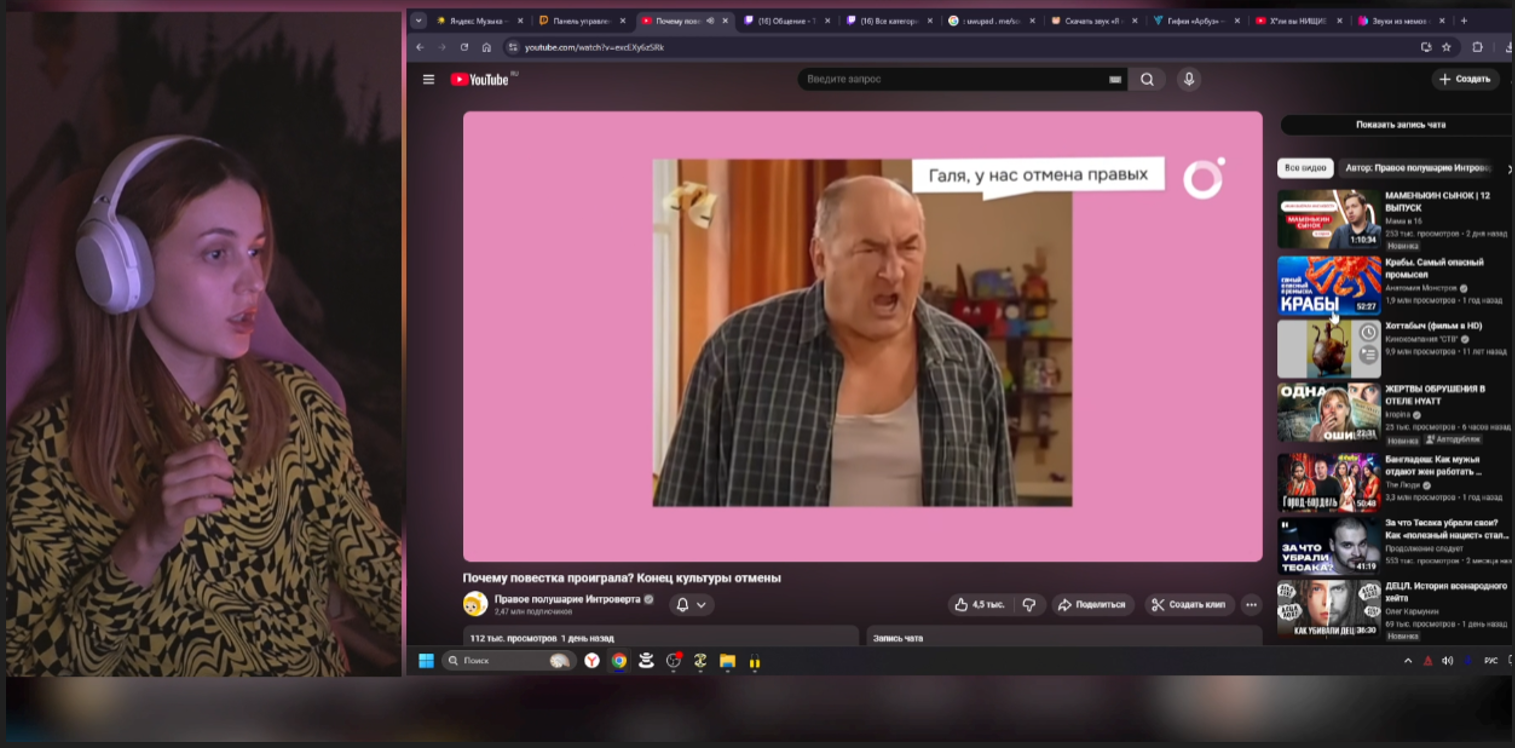Select the Автор: Правое полушарие Интроверта chip
1515x748 pixels.
point(1418,169)
